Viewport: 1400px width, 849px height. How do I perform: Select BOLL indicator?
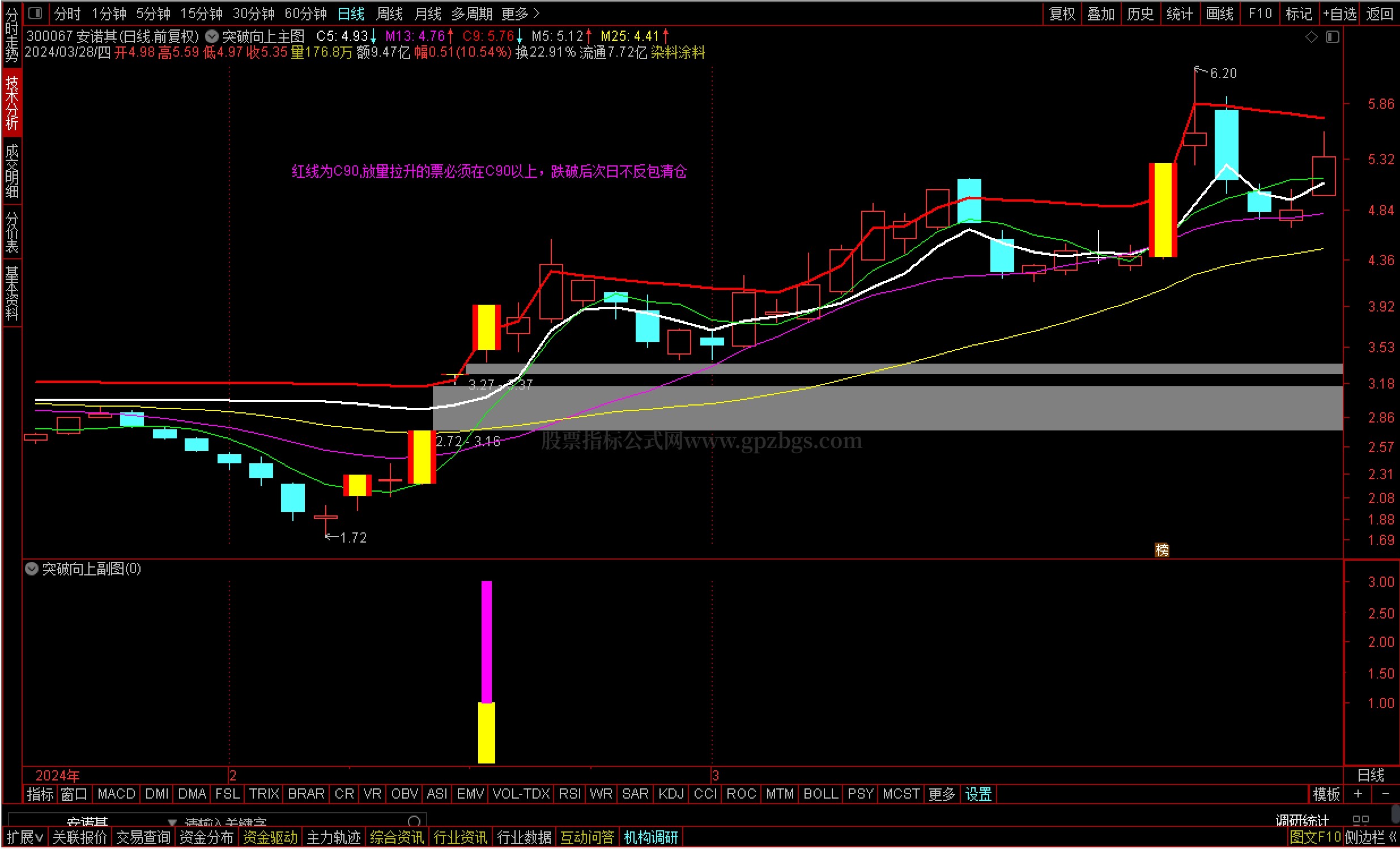click(820, 794)
